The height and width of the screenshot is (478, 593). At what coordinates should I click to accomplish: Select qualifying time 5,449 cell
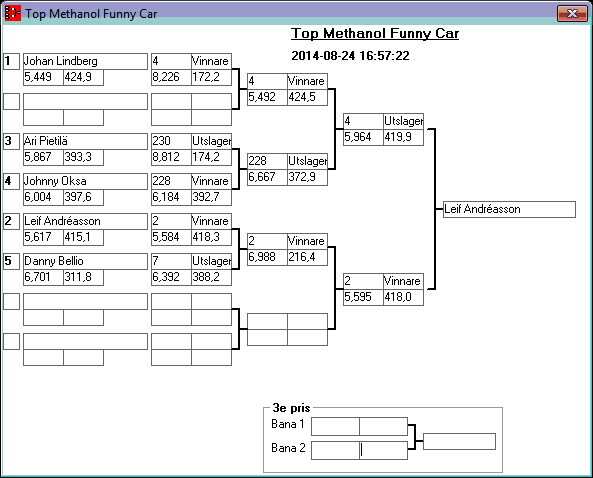(43, 77)
